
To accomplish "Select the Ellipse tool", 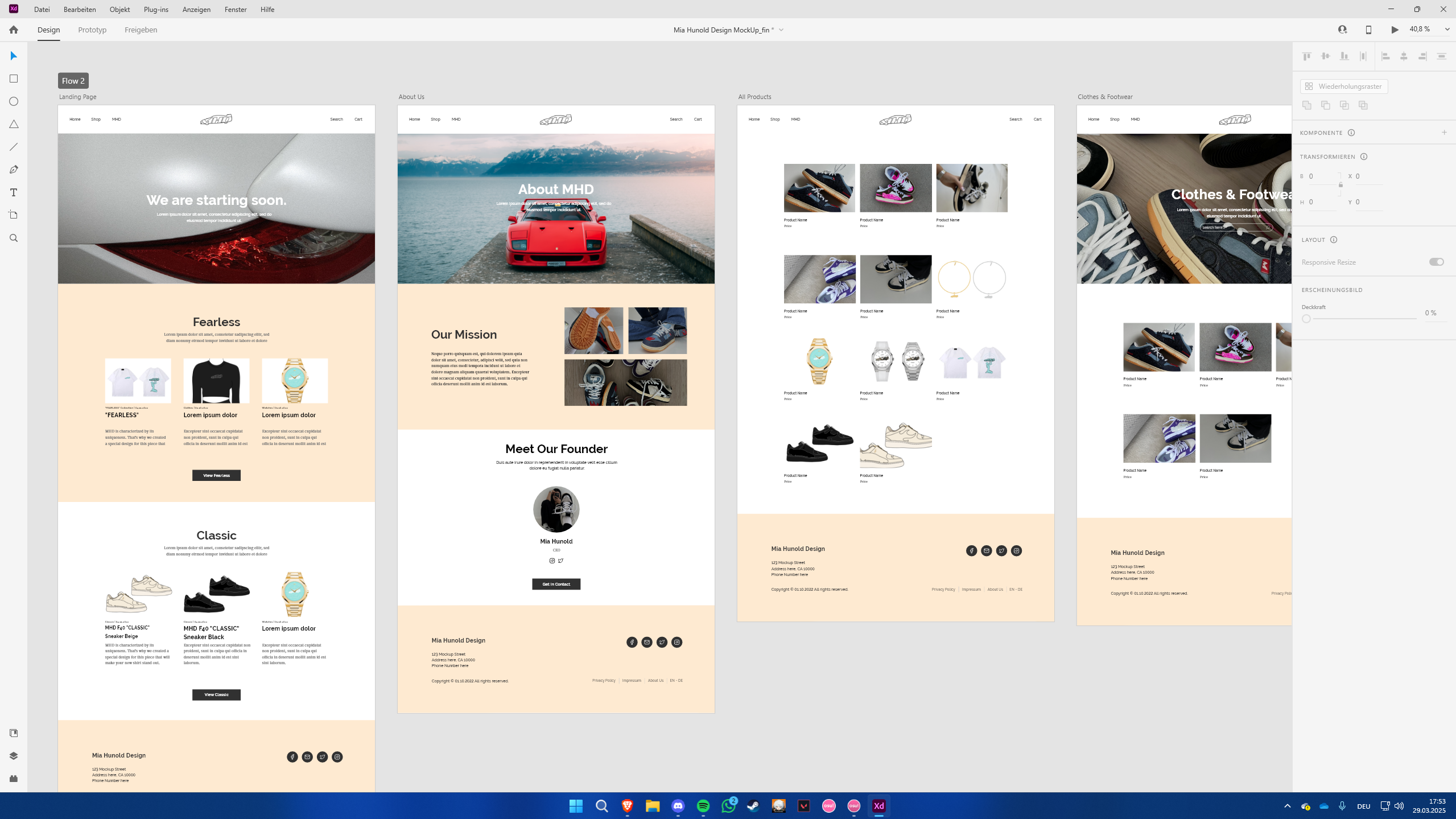I will pyautogui.click(x=14, y=101).
